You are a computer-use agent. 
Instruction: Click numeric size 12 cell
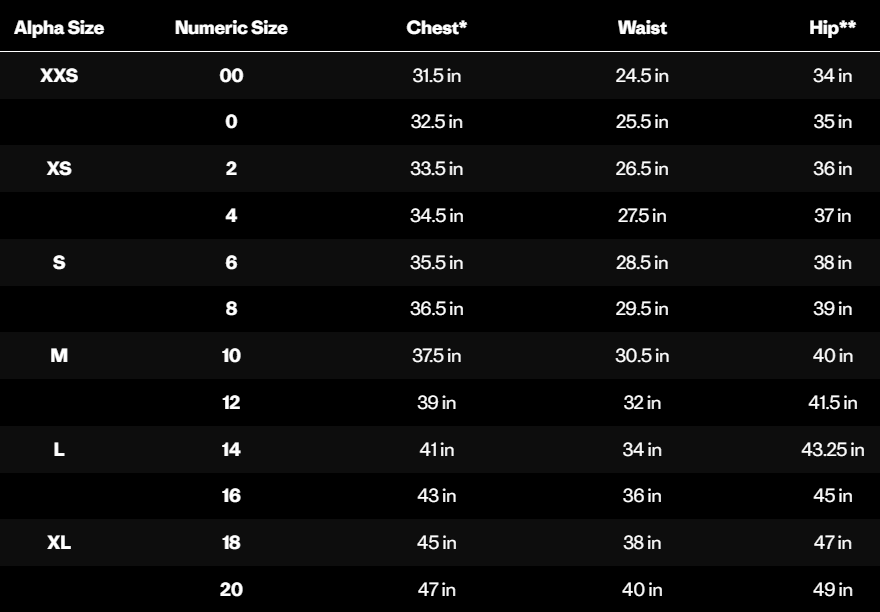click(231, 403)
